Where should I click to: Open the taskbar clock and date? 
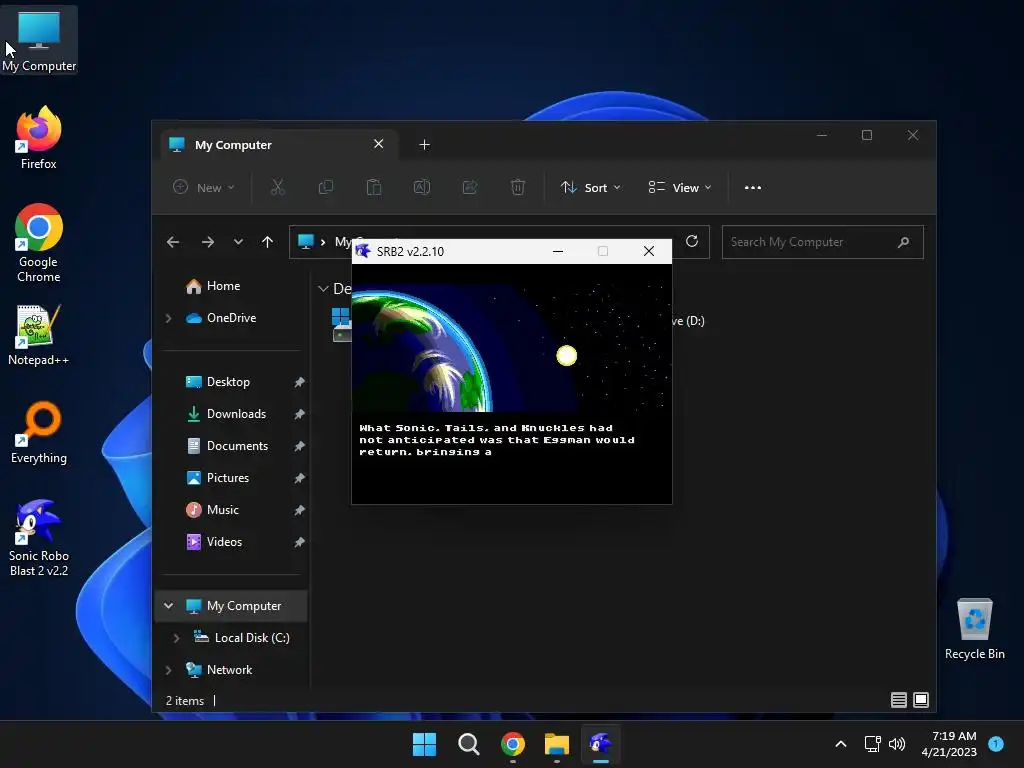click(950, 744)
